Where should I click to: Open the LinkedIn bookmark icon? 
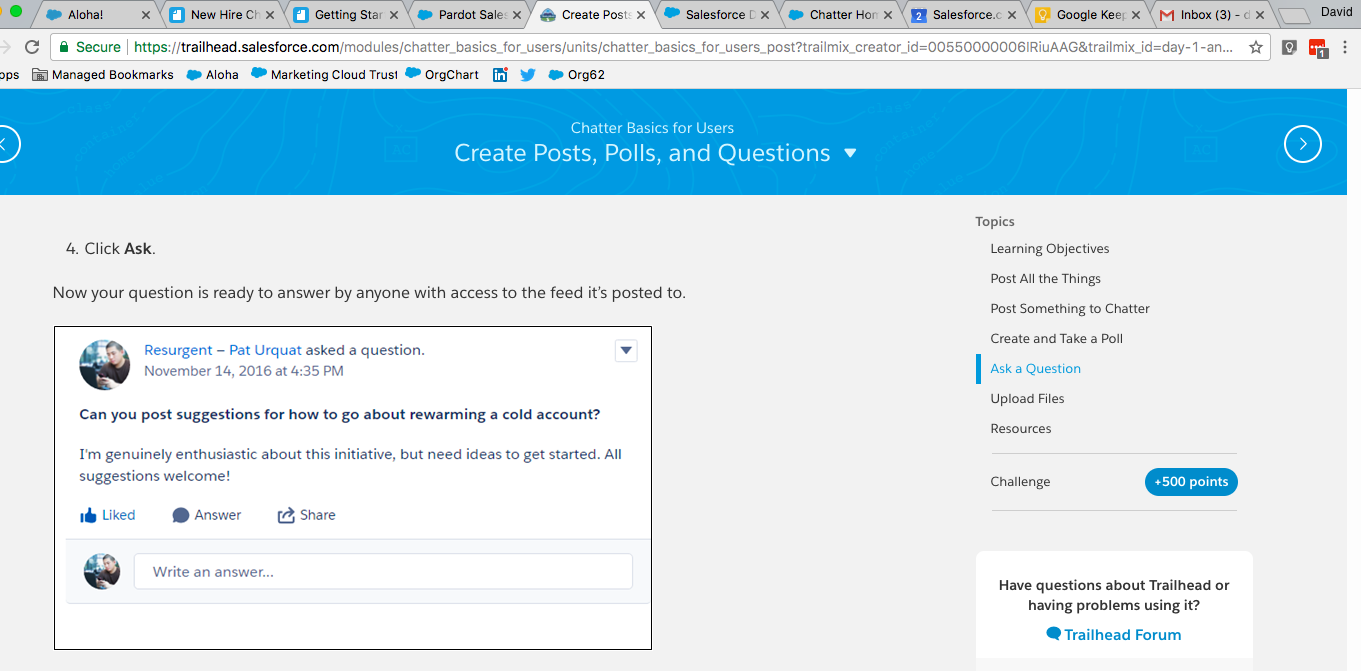[500, 75]
